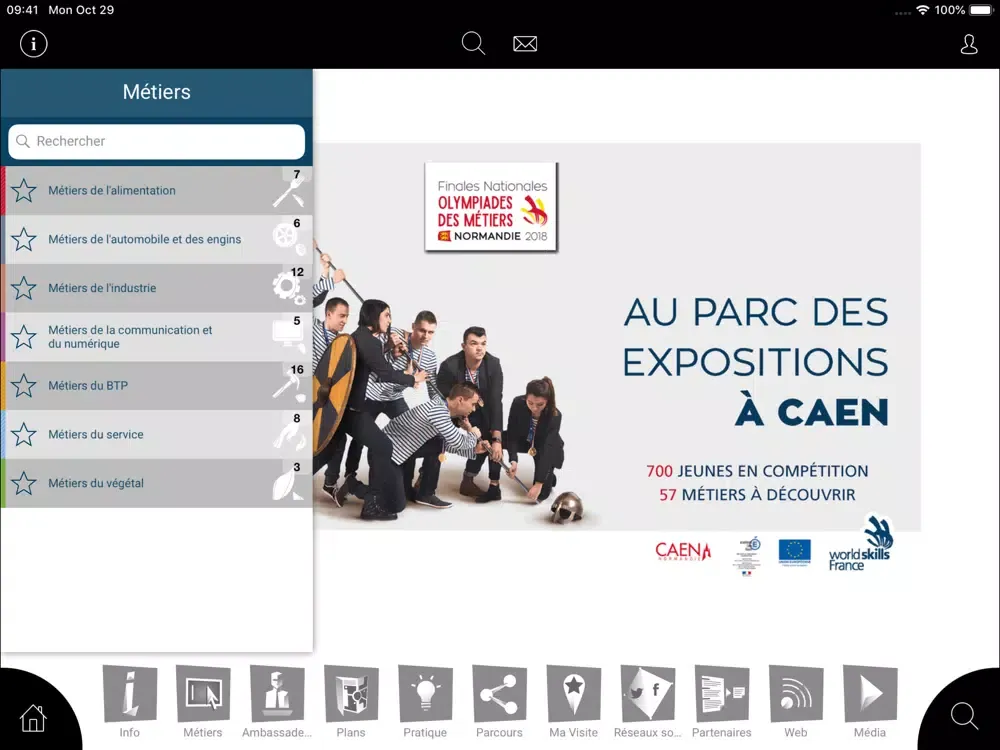Viewport: 1000px width, 750px height.
Task: Favorite Métiers de l'alimentation with star
Action: [24, 191]
